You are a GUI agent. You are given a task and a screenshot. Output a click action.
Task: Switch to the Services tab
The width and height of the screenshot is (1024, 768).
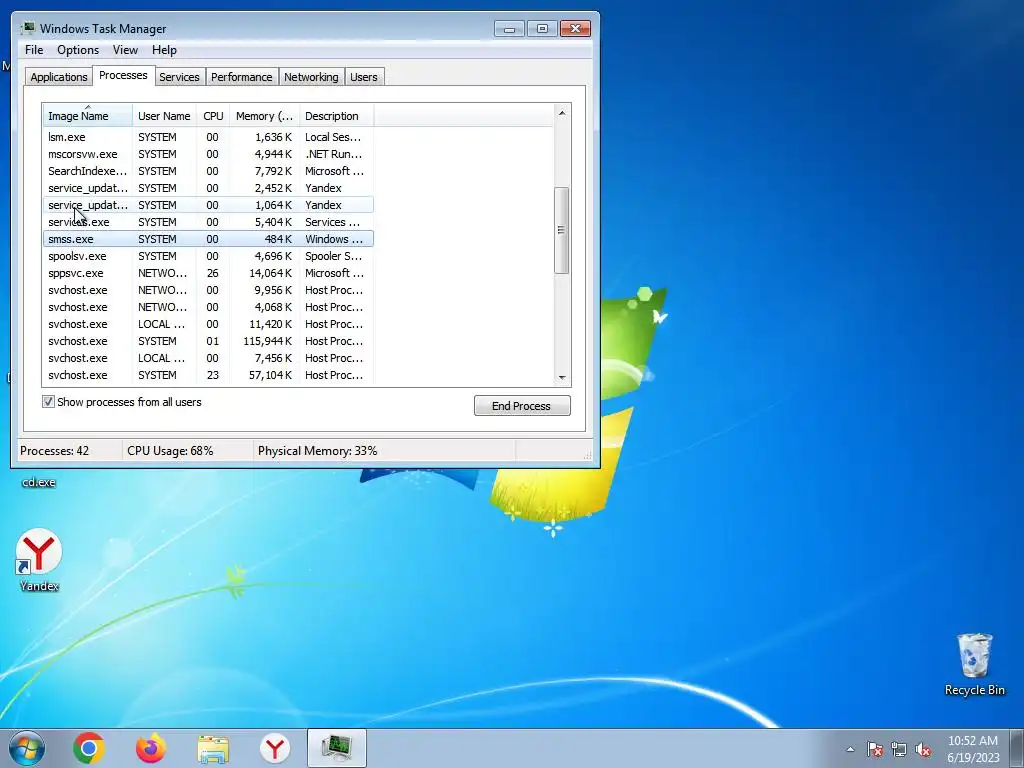[x=179, y=77]
